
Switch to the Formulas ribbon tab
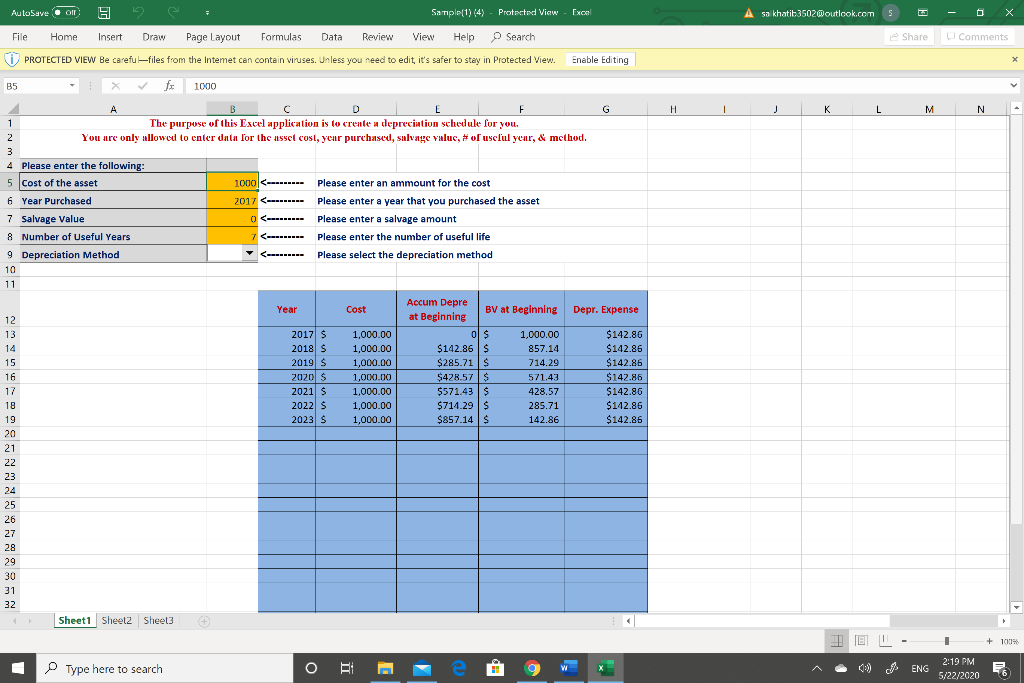click(x=280, y=36)
